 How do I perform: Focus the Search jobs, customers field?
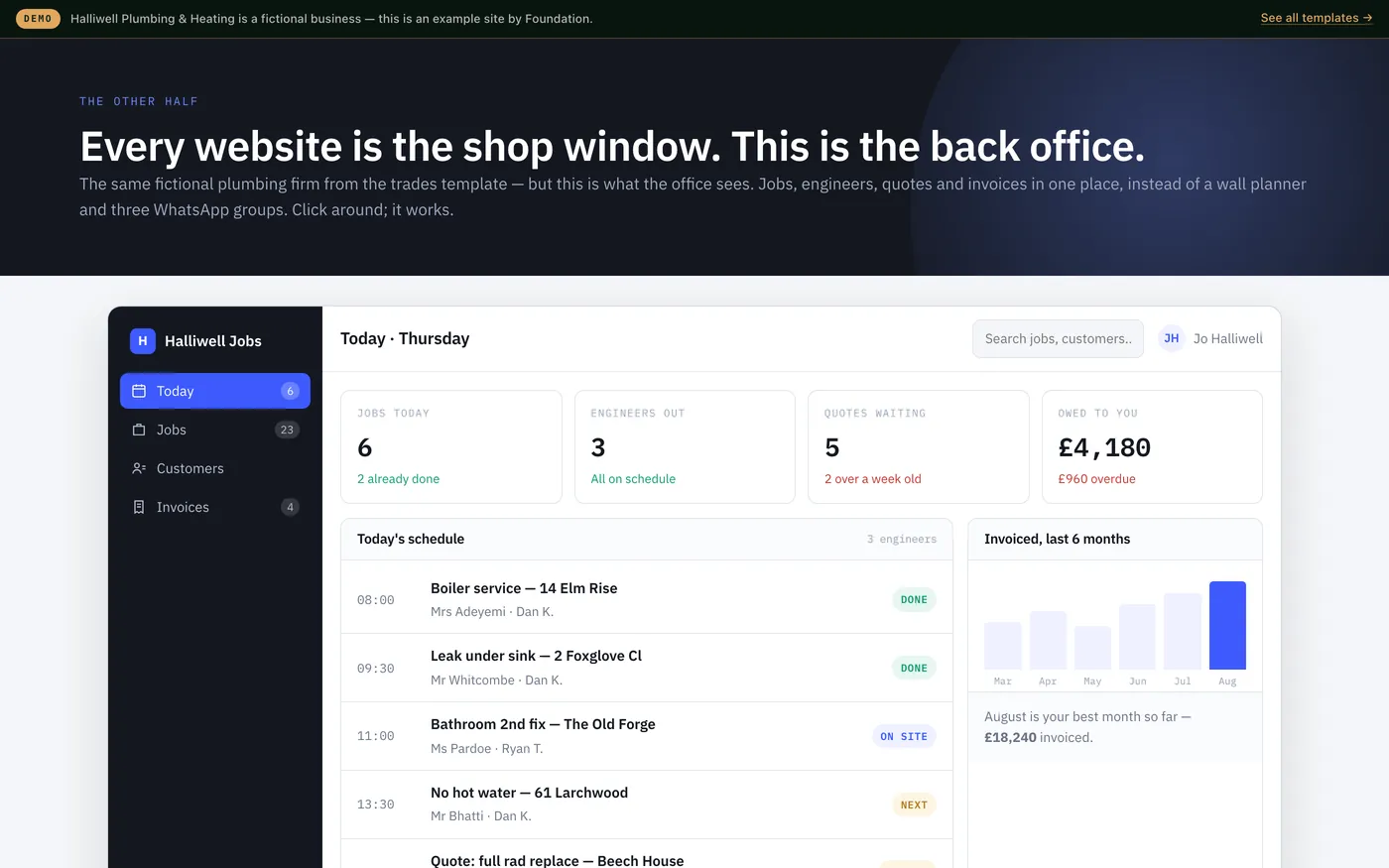1058,338
